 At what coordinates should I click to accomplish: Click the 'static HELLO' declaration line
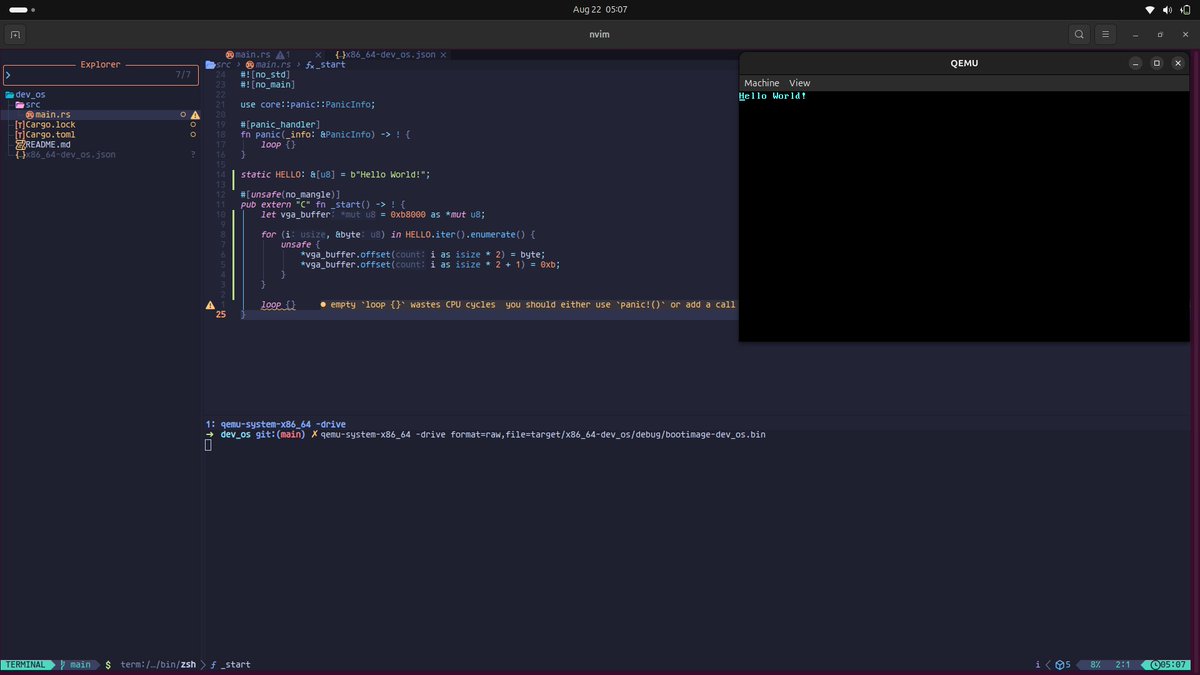(x=335, y=174)
